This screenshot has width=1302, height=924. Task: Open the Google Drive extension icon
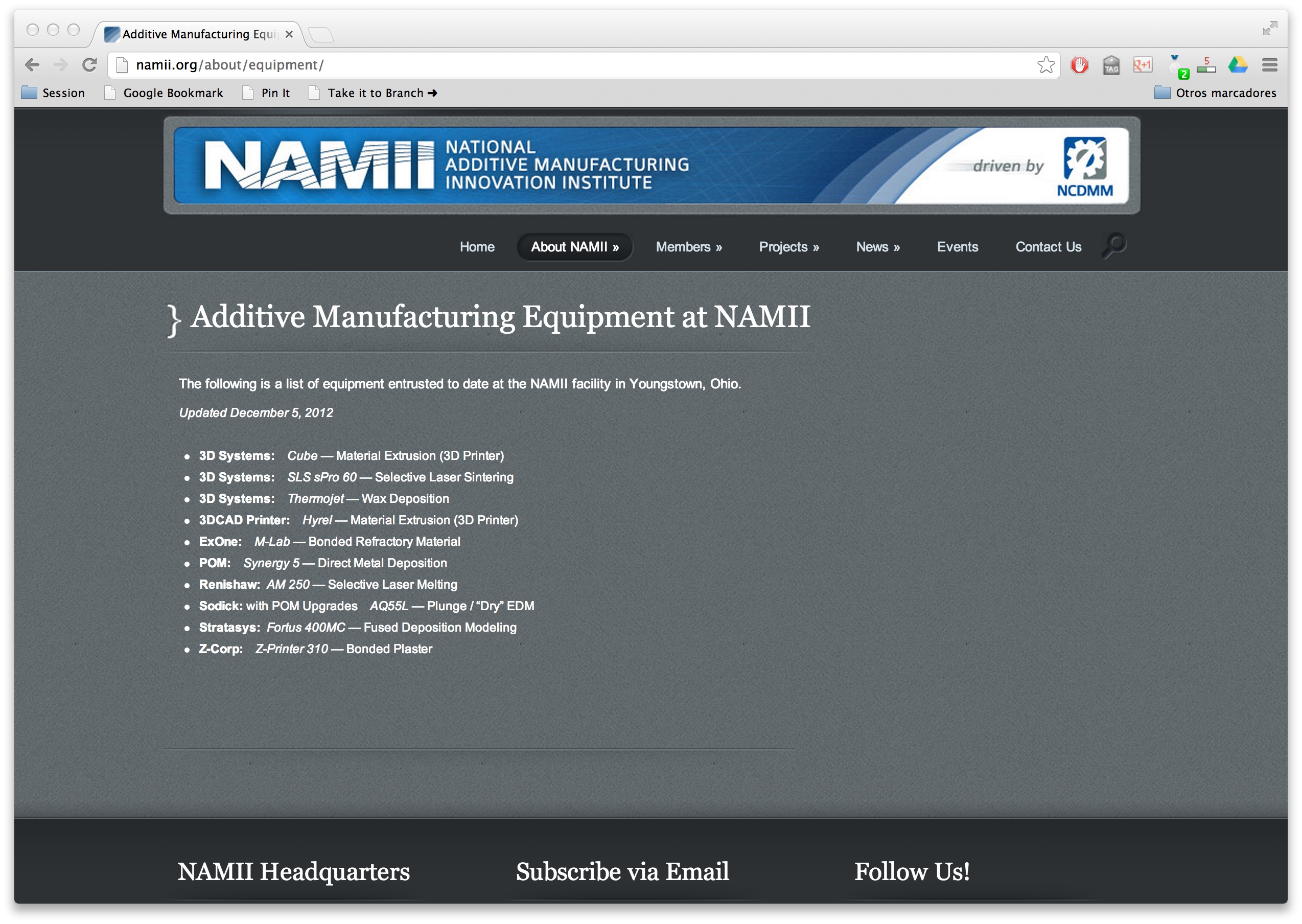[1237, 65]
